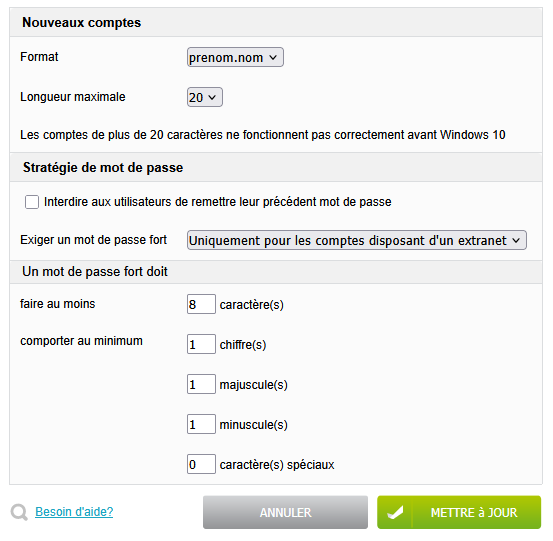
Task: Click the Longueur maximale label
Action: click(x=73, y=97)
